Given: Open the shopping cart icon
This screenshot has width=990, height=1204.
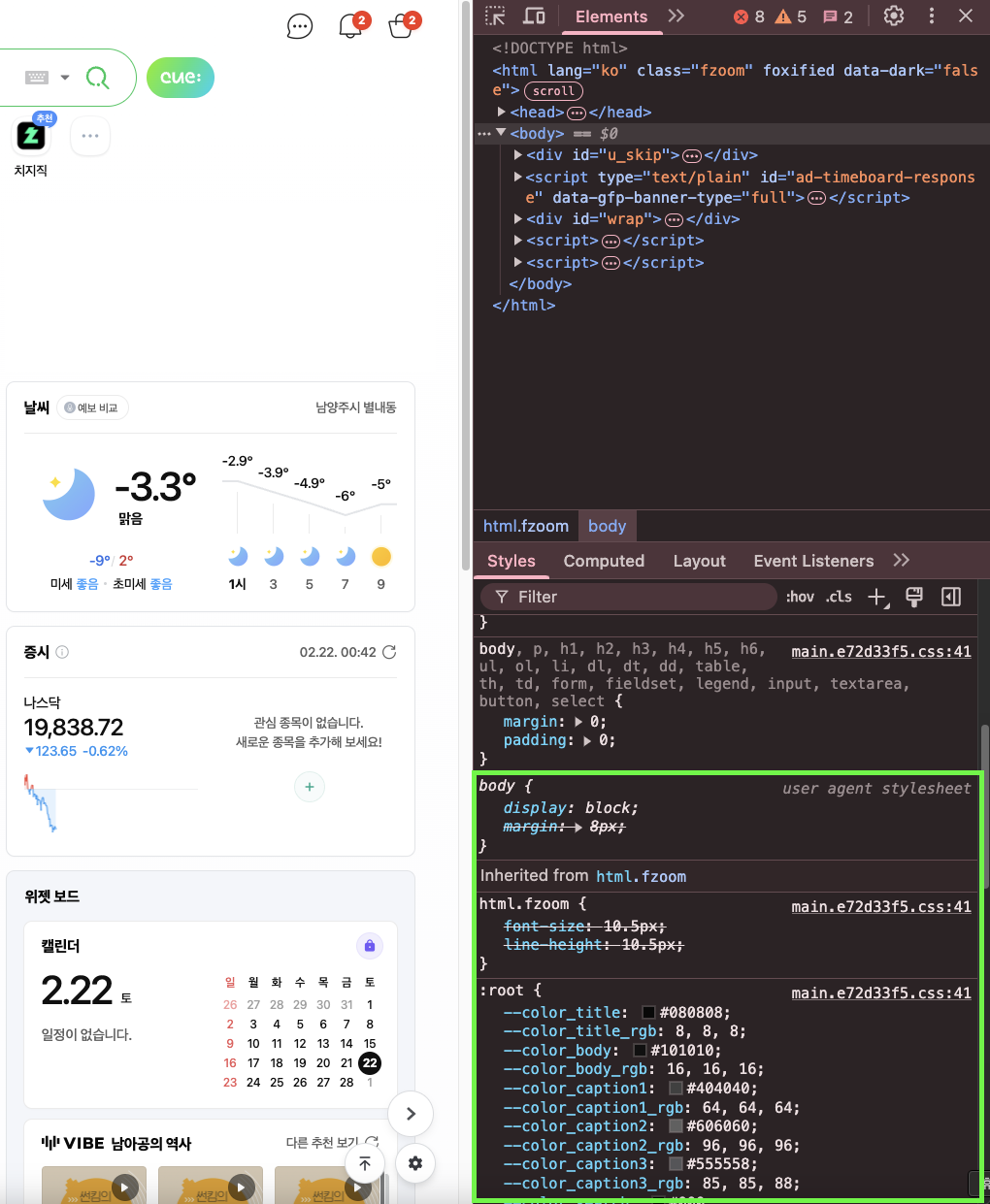Looking at the screenshot, I should 401,26.
